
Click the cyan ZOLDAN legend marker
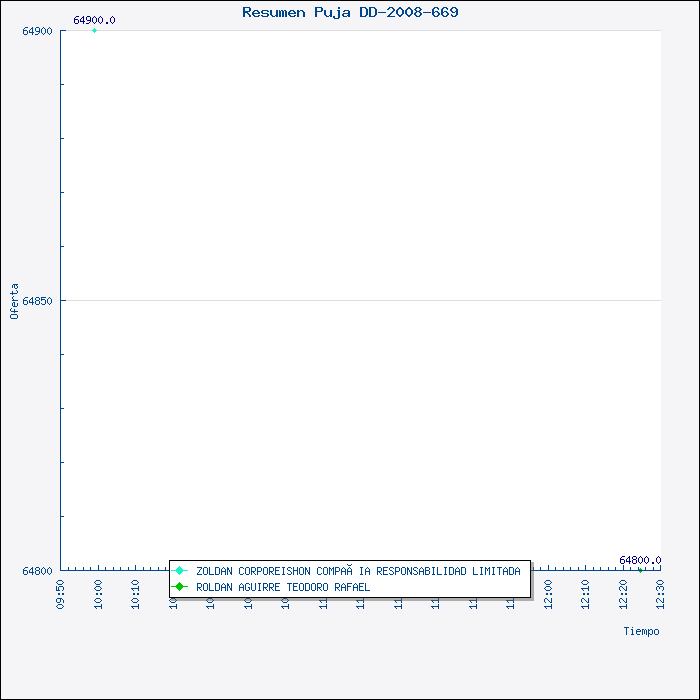pos(180,571)
